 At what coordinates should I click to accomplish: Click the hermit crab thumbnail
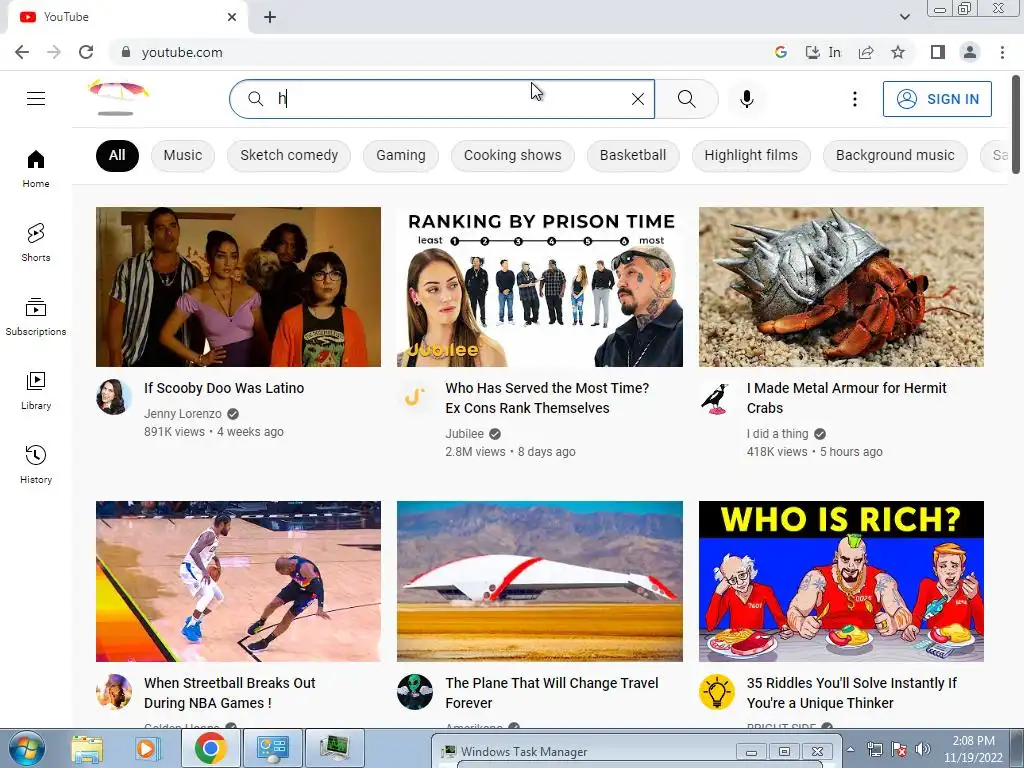[x=841, y=287]
